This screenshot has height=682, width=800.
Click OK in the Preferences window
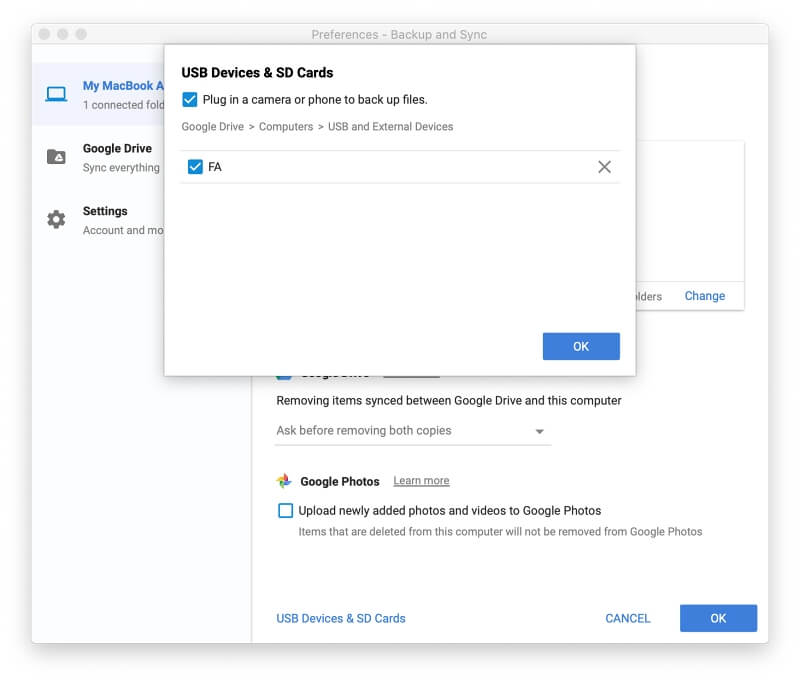(x=718, y=618)
